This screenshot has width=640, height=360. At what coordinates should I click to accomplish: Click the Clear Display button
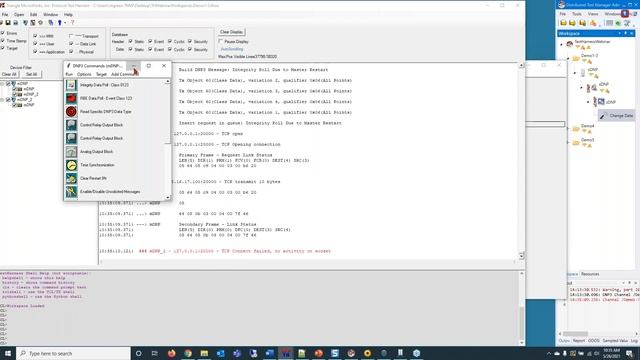coord(231,32)
